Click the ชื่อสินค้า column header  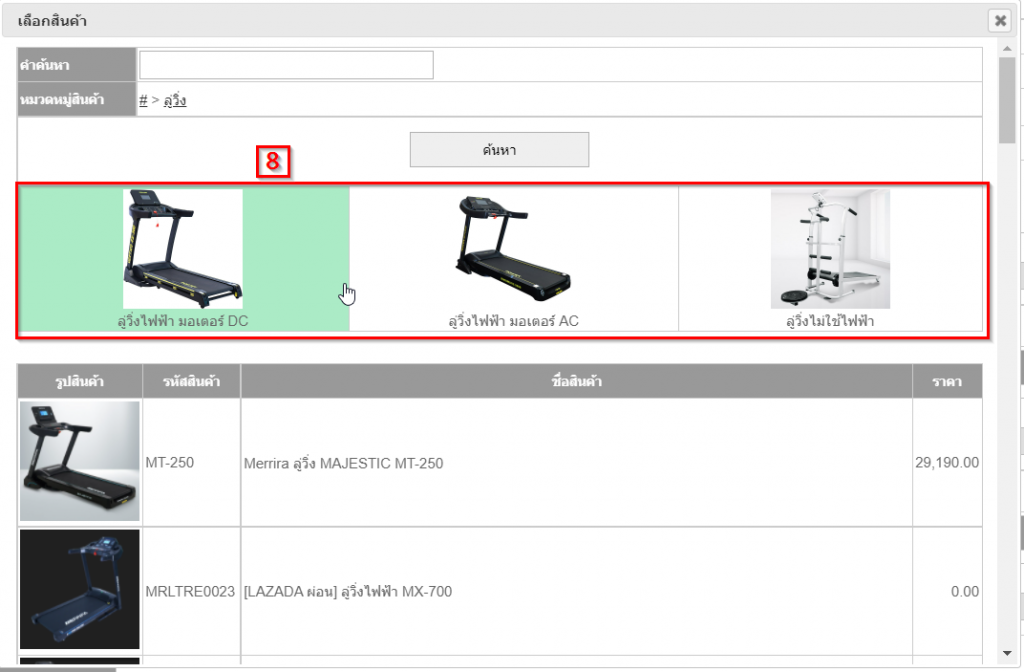(576, 381)
